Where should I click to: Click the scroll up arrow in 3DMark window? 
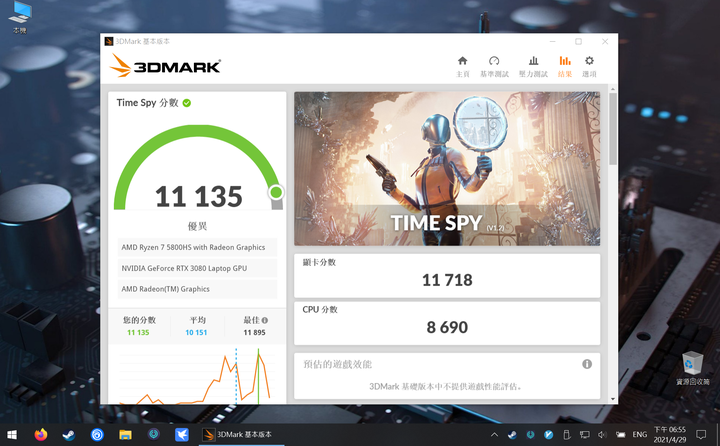click(613, 89)
